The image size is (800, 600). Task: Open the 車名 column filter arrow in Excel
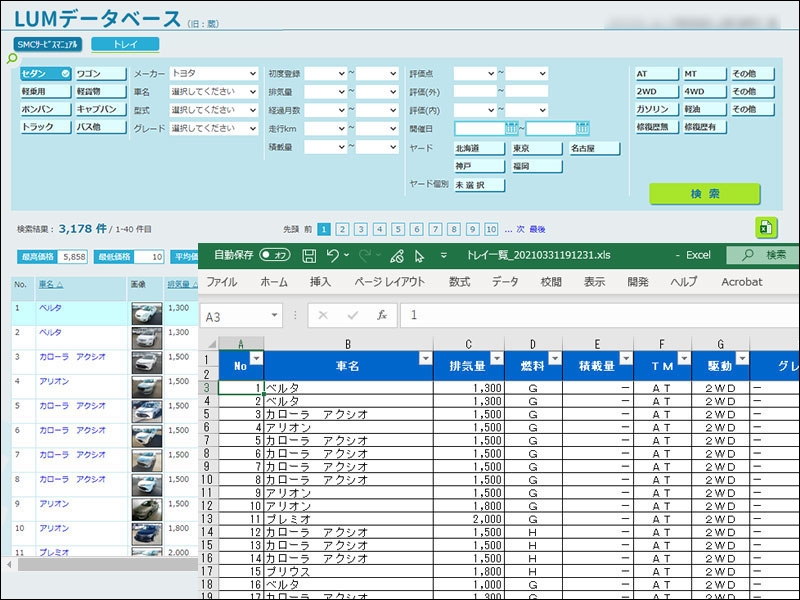pos(425,358)
